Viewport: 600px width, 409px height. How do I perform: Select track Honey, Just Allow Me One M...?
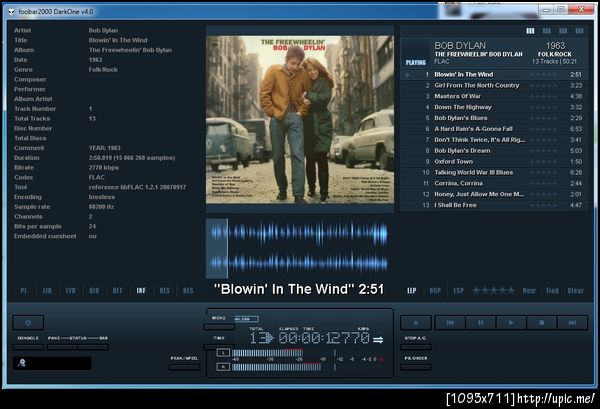click(x=494, y=194)
